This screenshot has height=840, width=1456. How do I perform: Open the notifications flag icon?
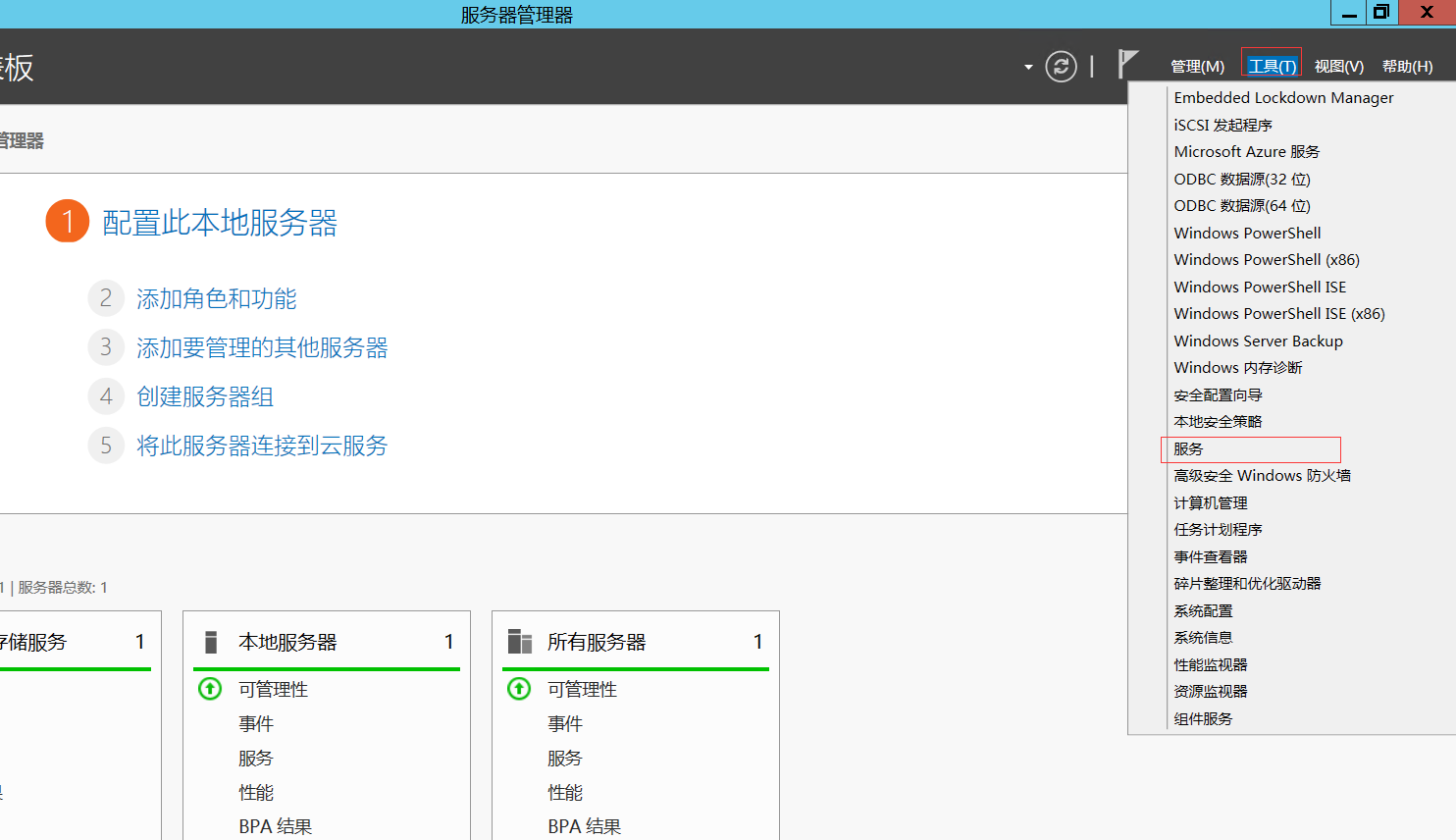coord(1127,65)
